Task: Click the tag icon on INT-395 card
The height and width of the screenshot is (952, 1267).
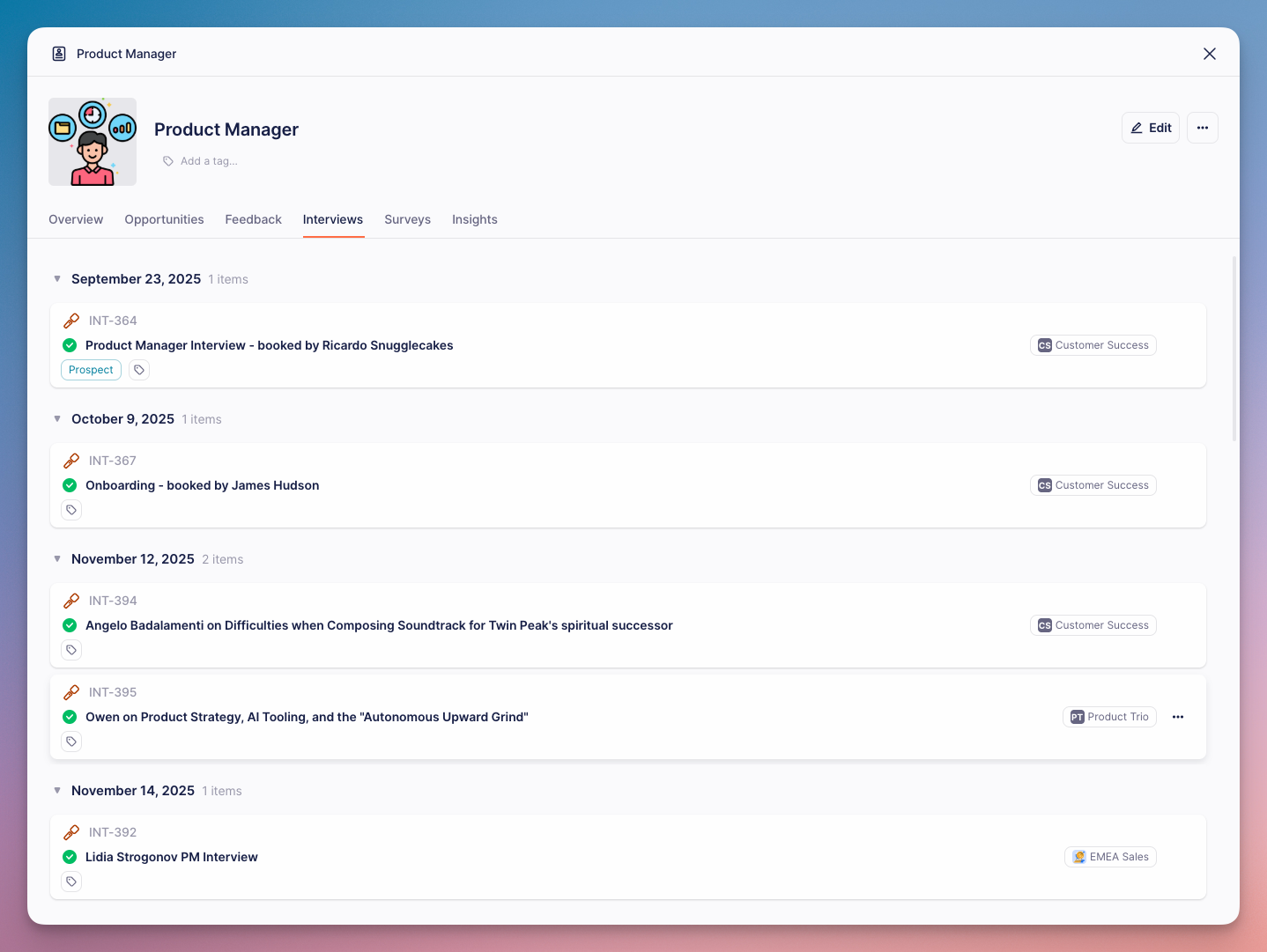Action: tap(71, 742)
